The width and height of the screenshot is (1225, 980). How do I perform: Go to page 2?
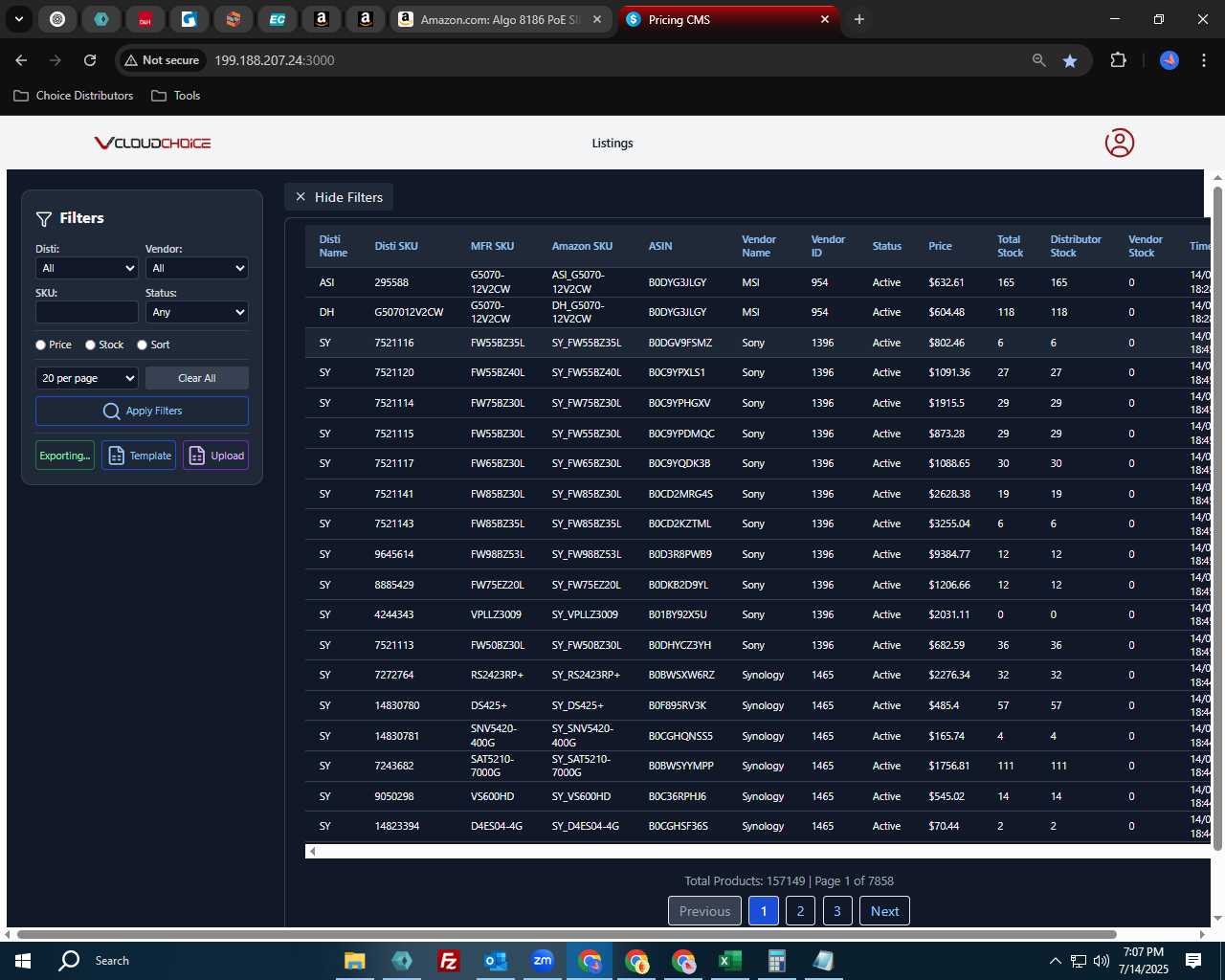[800, 911]
